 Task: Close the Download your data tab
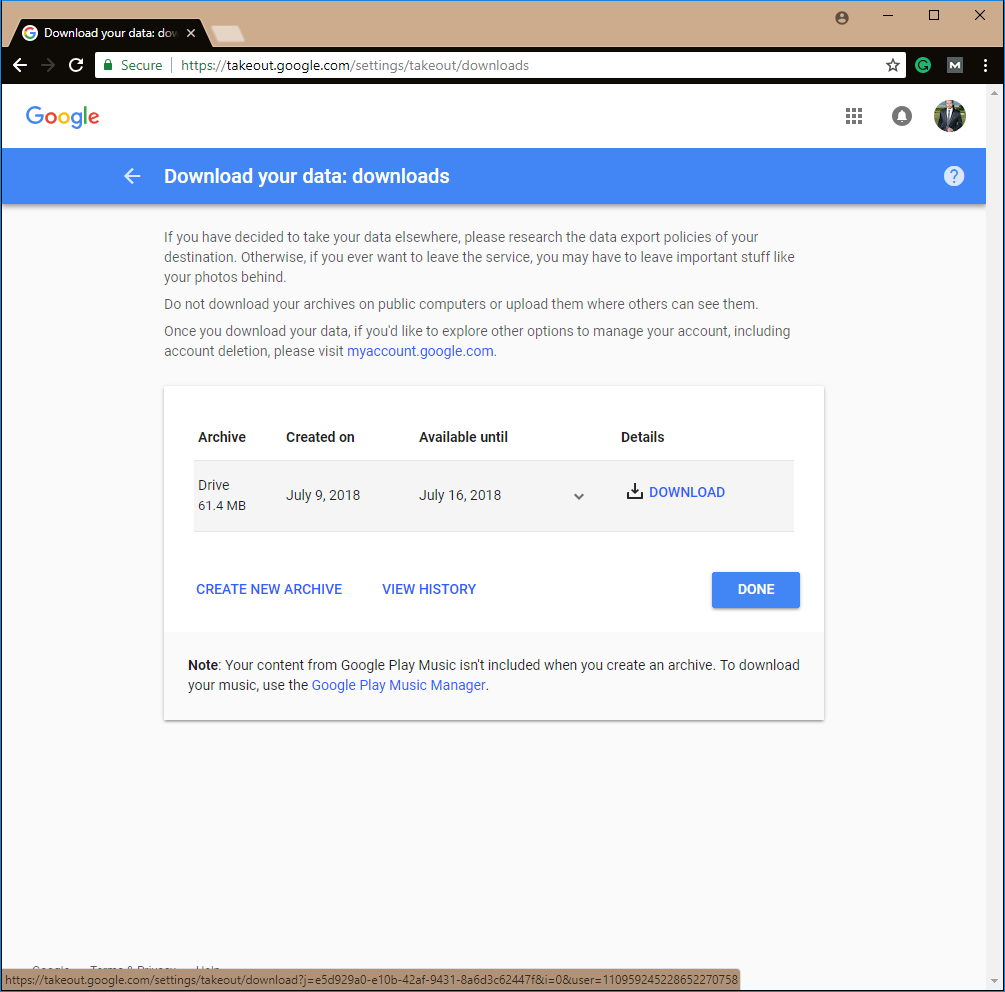tap(190, 33)
